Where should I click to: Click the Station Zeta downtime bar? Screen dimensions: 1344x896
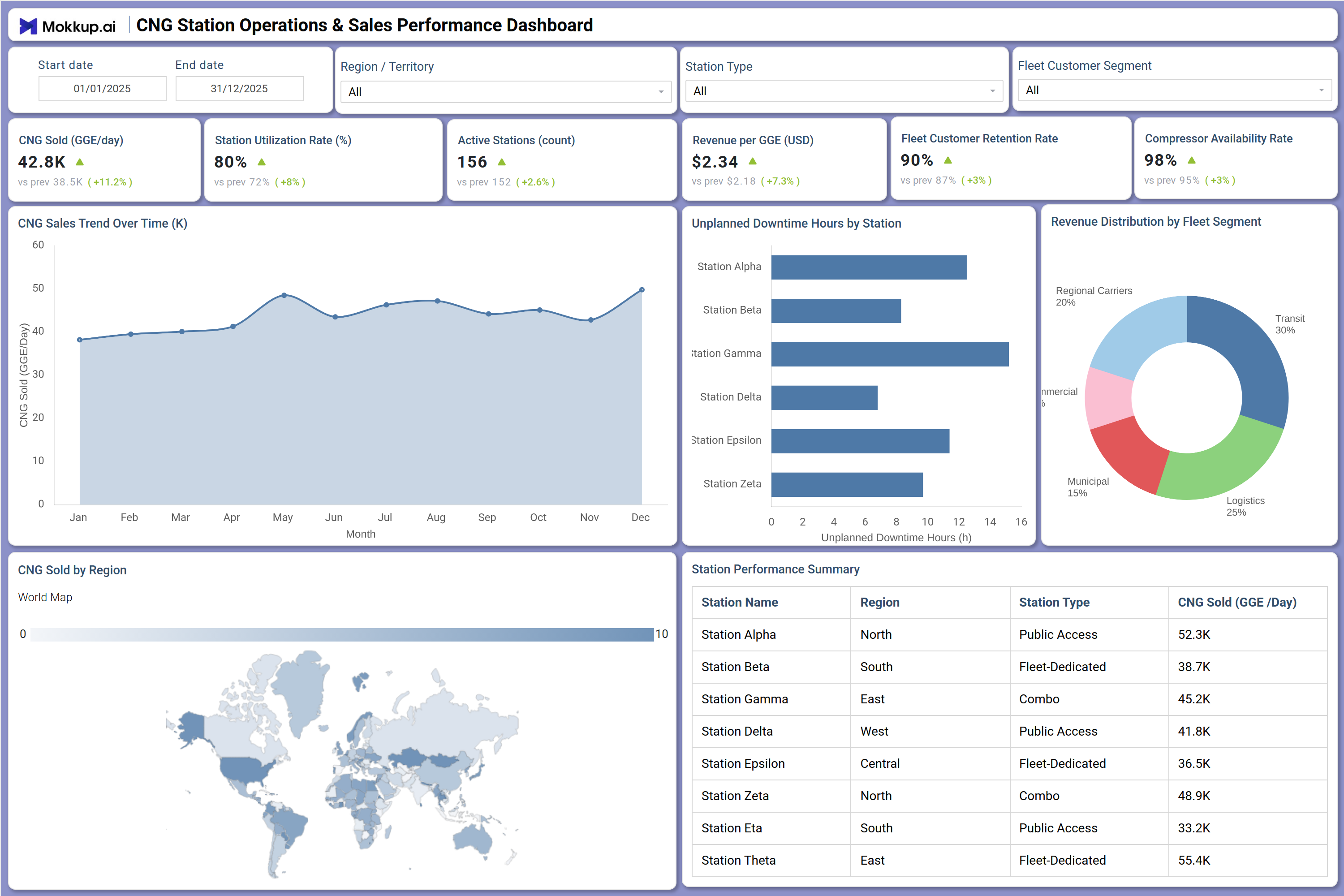(x=847, y=485)
